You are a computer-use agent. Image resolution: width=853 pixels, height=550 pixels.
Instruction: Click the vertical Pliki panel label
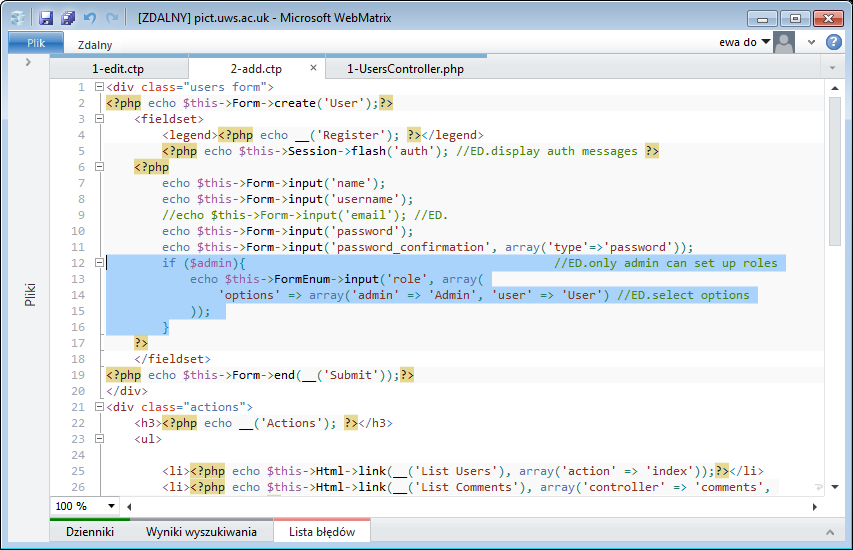[x=30, y=294]
